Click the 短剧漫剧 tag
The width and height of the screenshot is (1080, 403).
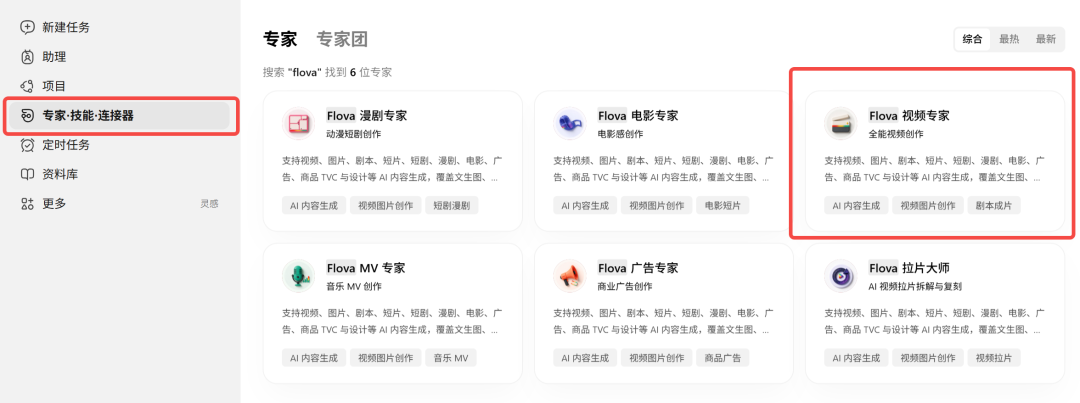[x=452, y=205]
